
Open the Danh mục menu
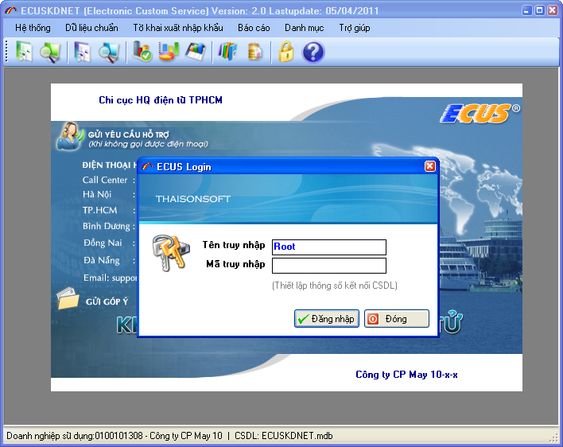coord(304,28)
